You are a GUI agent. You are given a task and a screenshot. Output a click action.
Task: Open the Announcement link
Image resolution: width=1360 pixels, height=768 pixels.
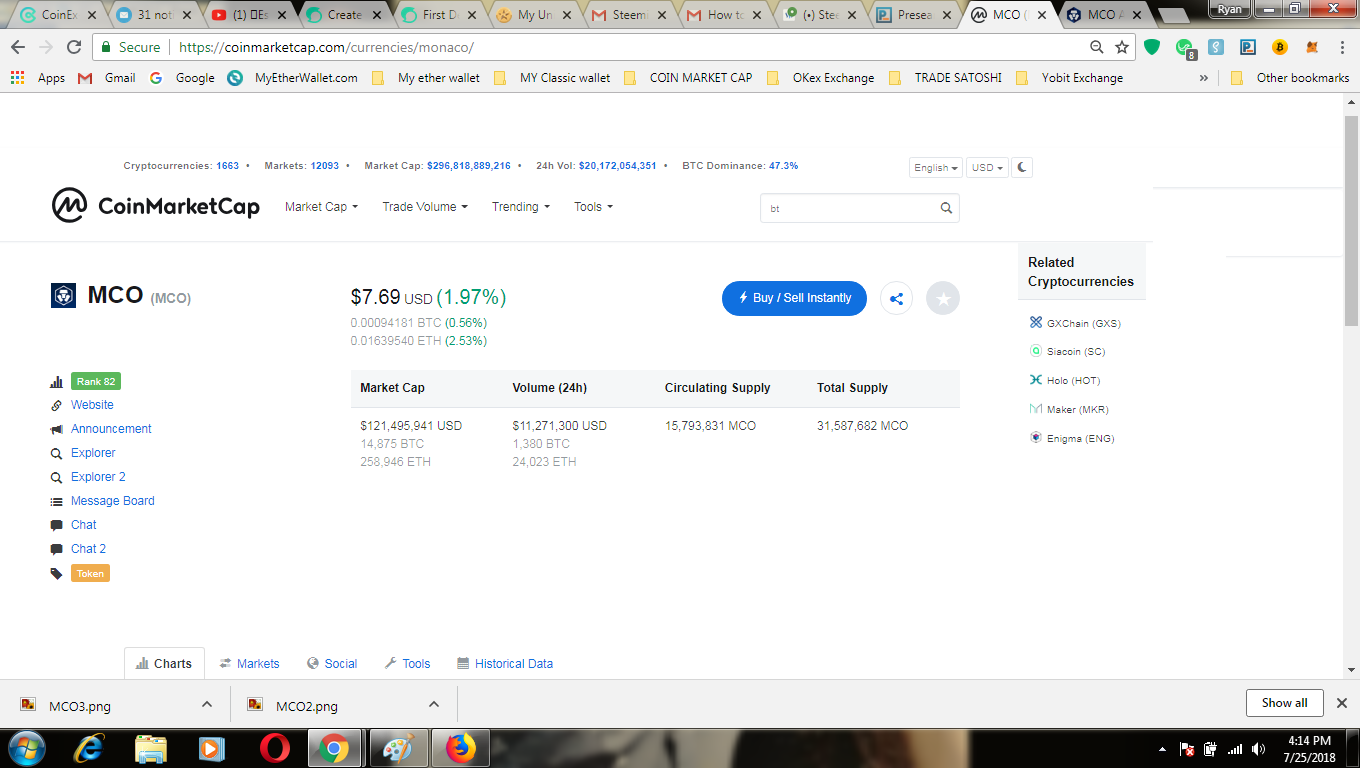[111, 429]
